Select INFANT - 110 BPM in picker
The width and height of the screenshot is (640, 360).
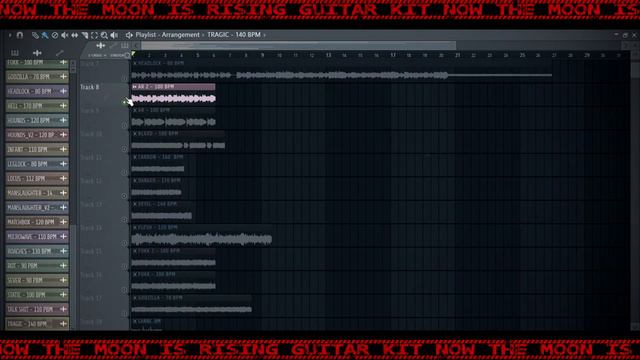click(x=37, y=149)
